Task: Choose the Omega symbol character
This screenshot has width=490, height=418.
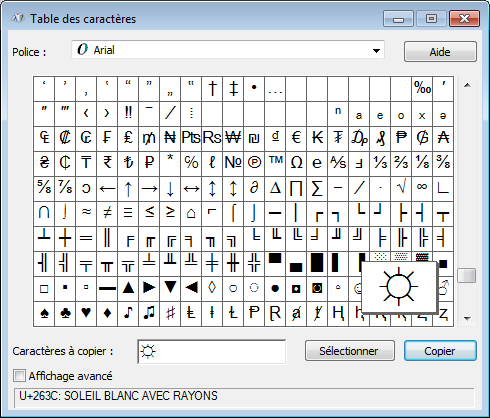Action: [x=296, y=164]
